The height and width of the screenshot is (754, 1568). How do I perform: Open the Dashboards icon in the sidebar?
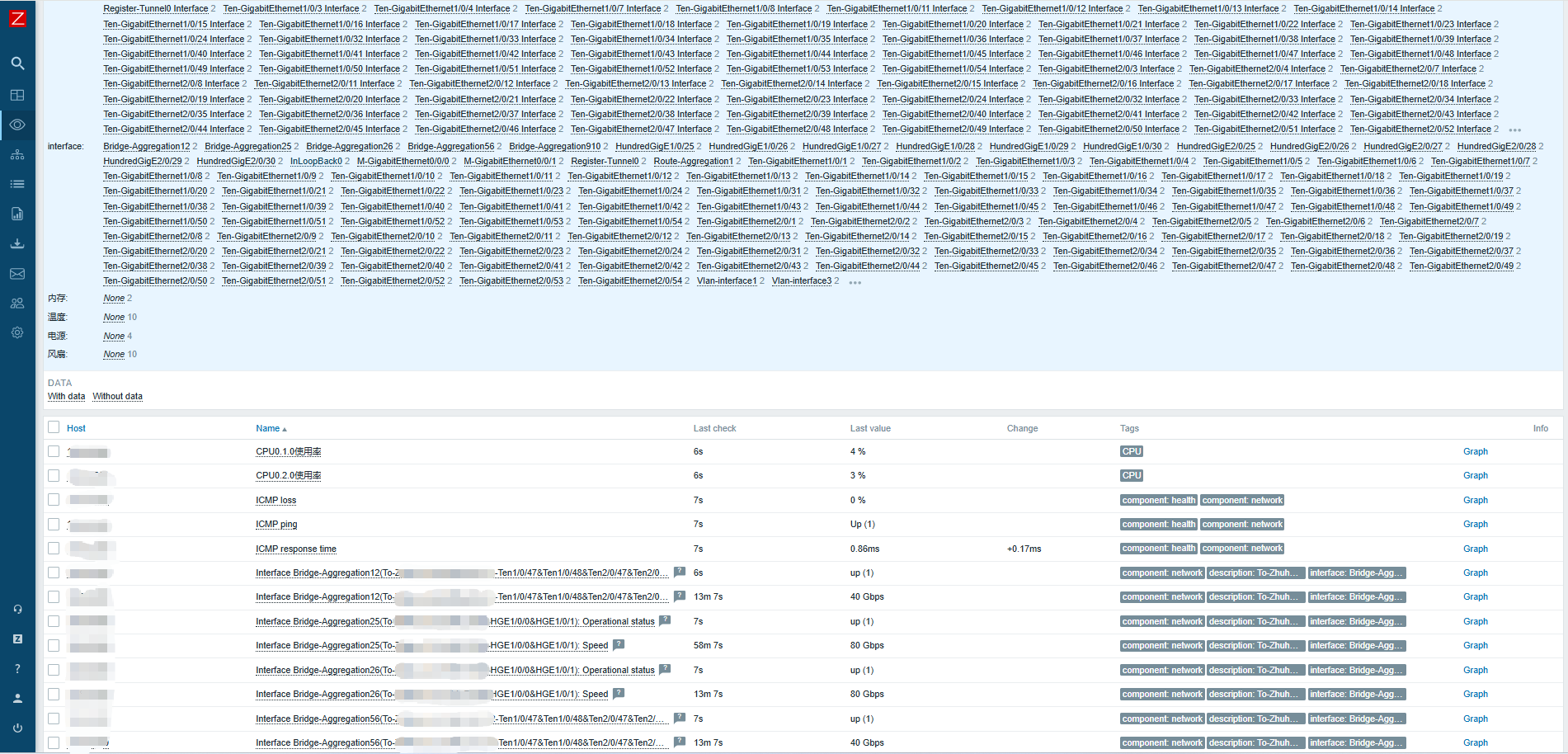17,95
